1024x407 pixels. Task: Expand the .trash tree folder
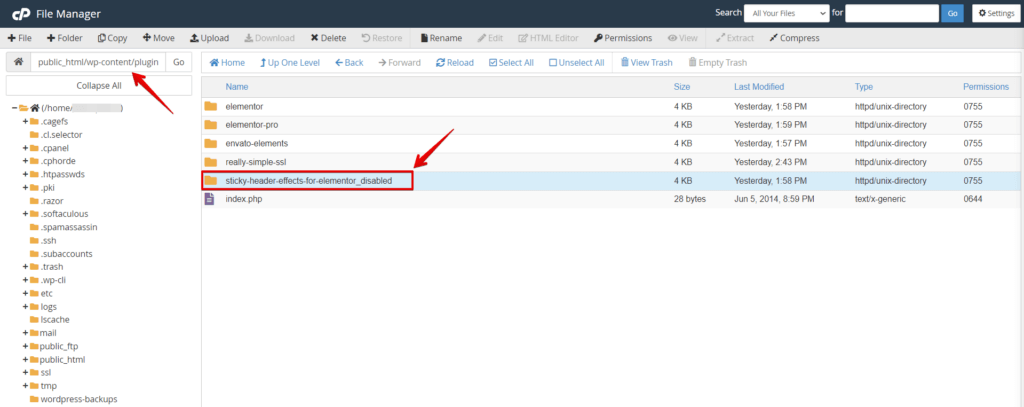pyautogui.click(x=25, y=267)
